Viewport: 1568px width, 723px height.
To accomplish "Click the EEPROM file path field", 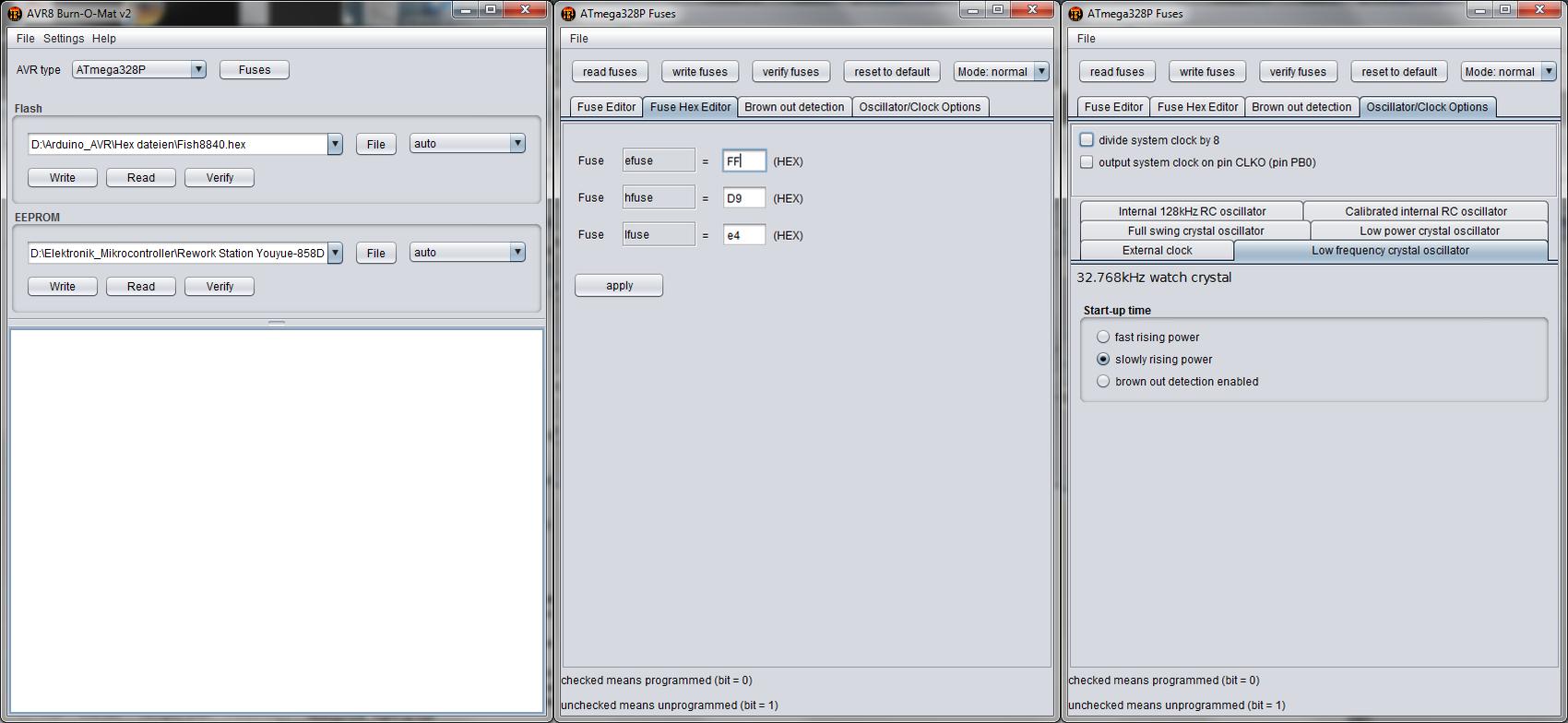I will click(x=178, y=253).
